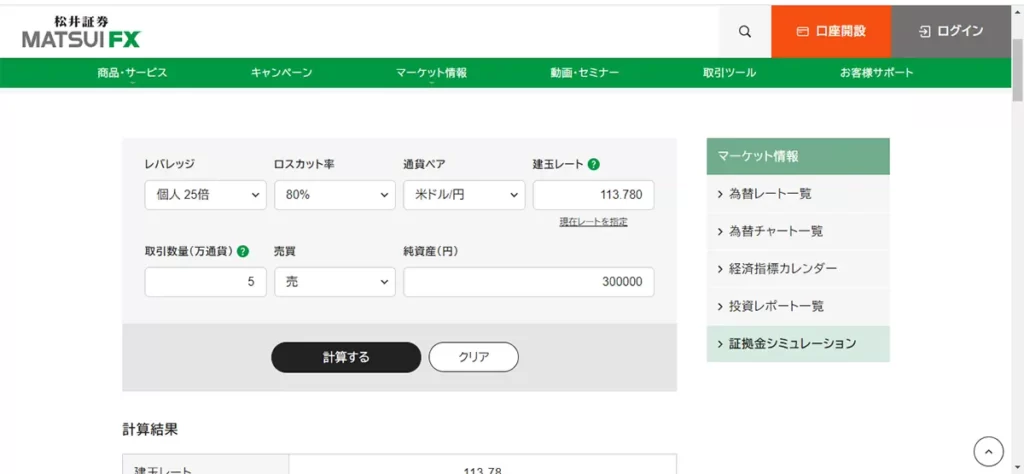Open the お客様サポート menu
This screenshot has height=474, width=1024.
tap(876, 72)
